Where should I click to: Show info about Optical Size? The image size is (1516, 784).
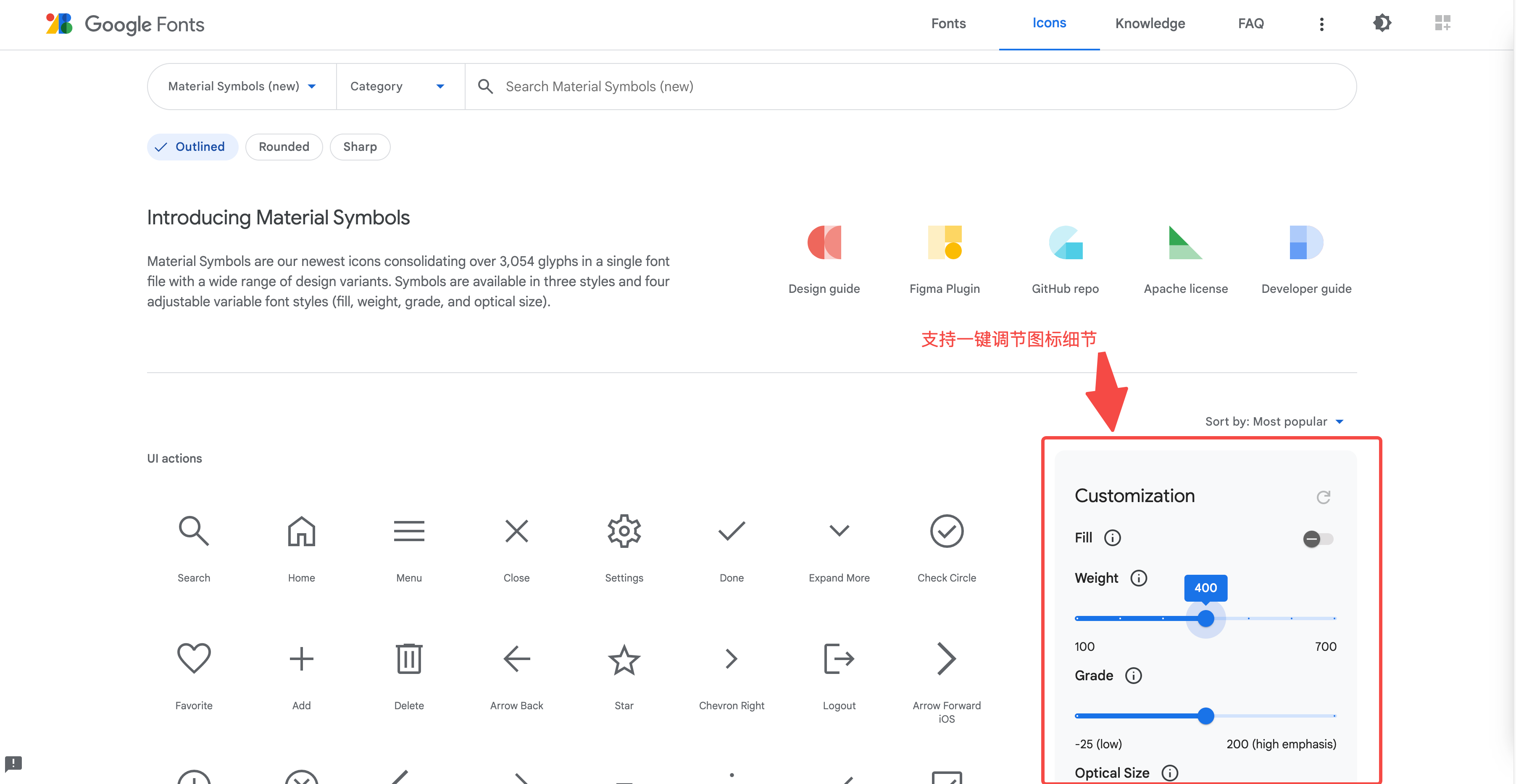coord(1169,773)
